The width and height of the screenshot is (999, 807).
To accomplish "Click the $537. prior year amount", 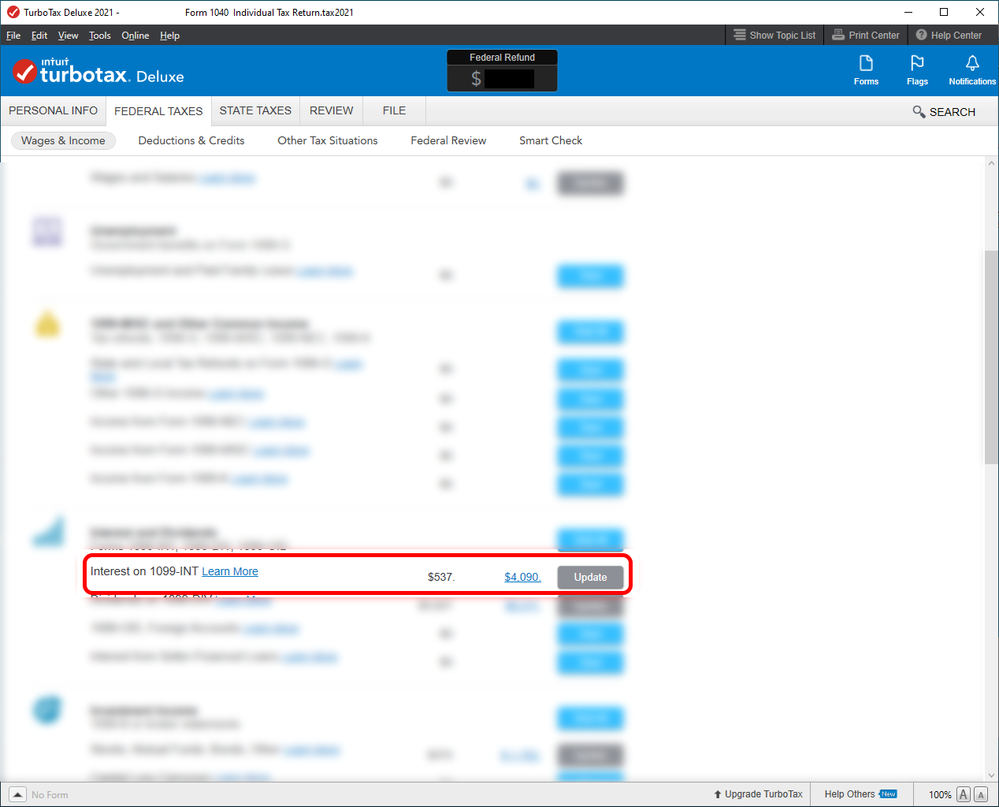I will 442,577.
